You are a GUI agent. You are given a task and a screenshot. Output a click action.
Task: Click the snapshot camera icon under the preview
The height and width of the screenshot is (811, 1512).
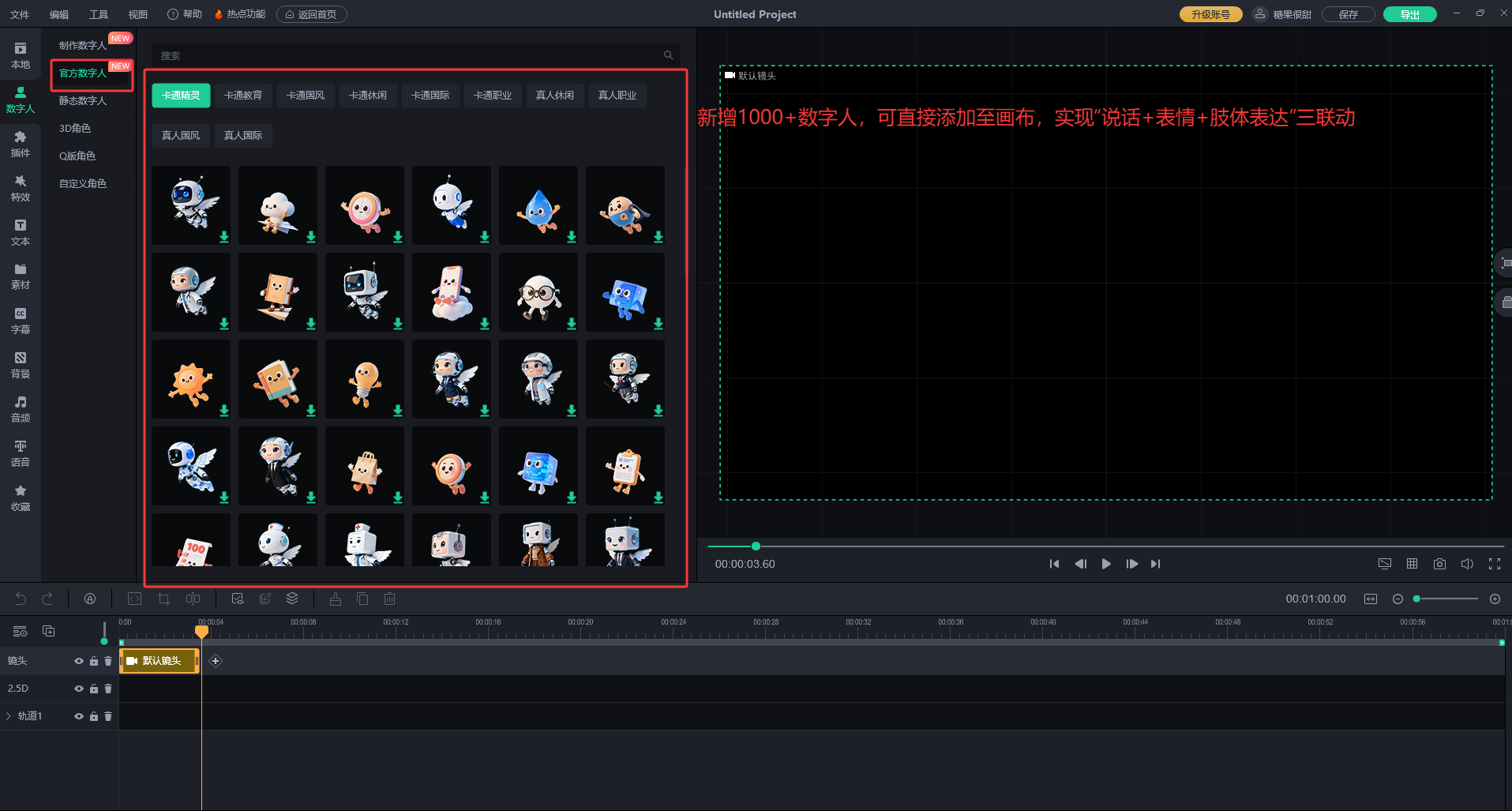pyautogui.click(x=1439, y=564)
